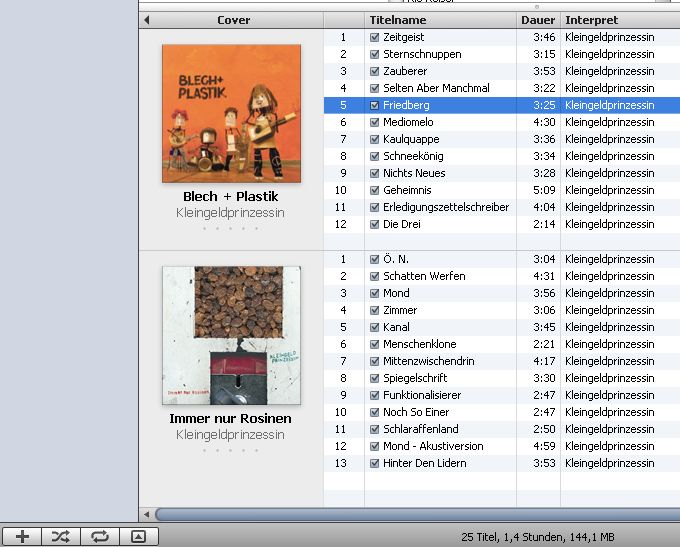The width and height of the screenshot is (680, 547).
Task: Select the track Mittenzwischendrin
Action: (428, 361)
